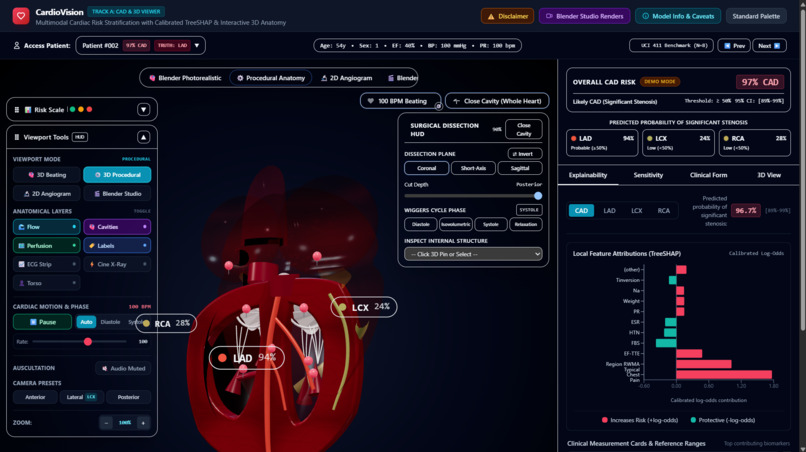This screenshot has width=806, height=452.
Task: Open Blender Studio Renders
Action: 584,16
